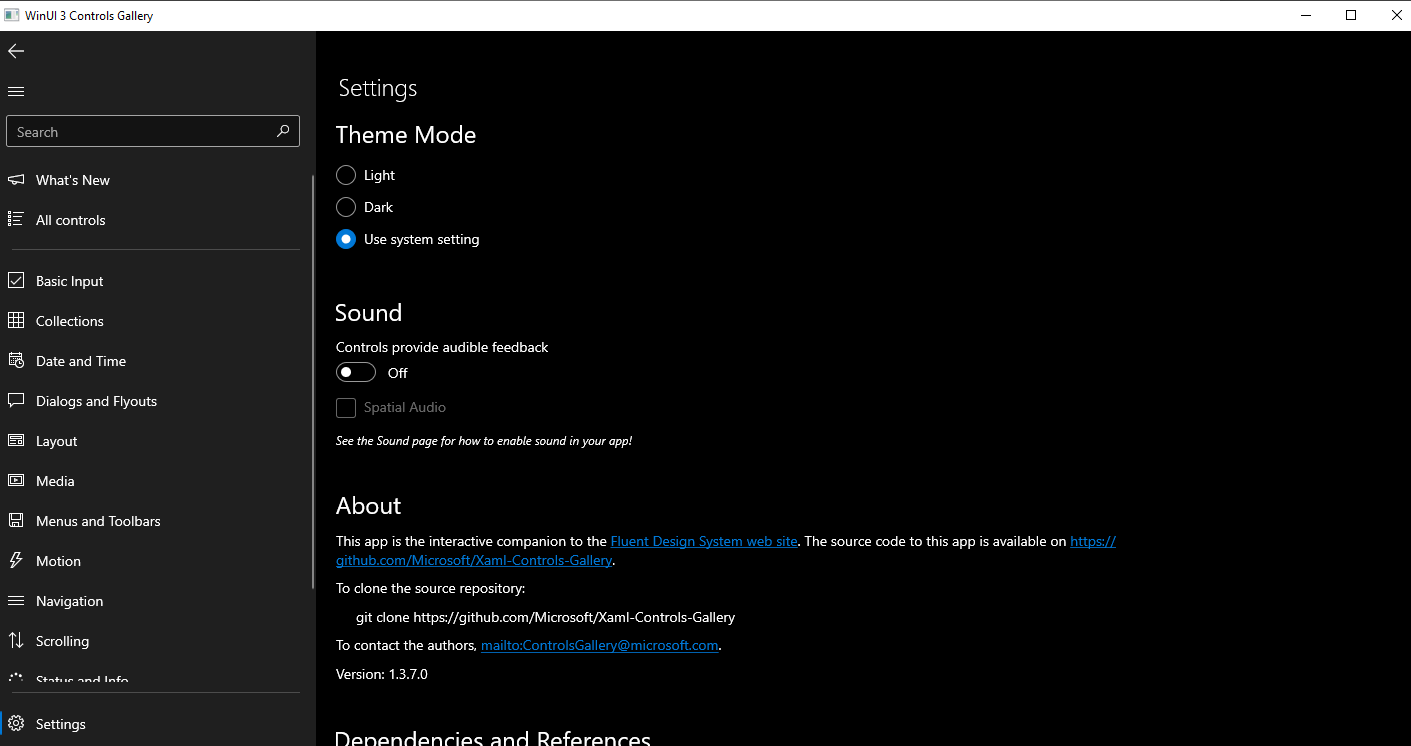Select the Date and Time icon
The width and height of the screenshot is (1411, 746).
(15, 360)
